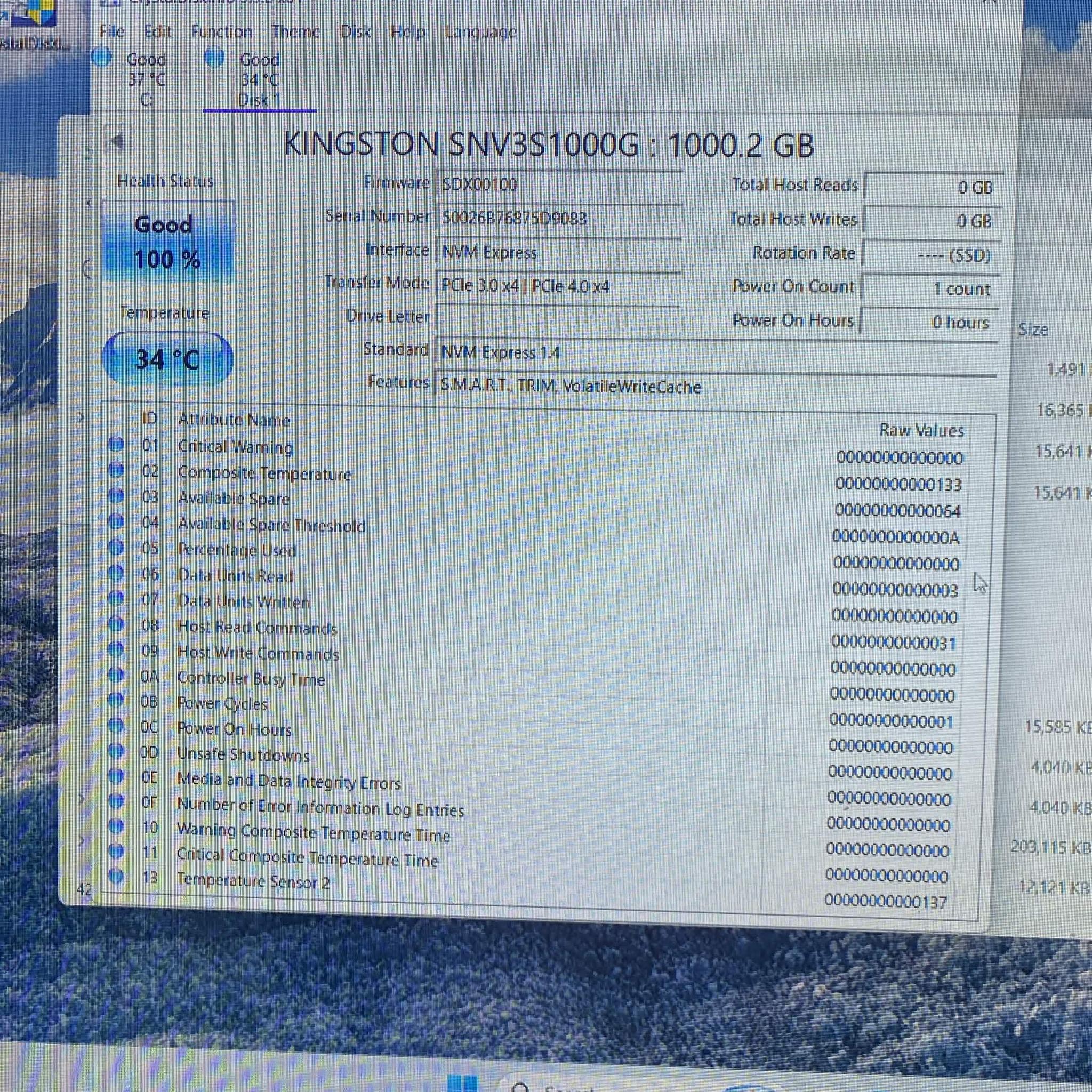1092x1092 pixels.
Task: Click the Size column header in background window
Action: [x=1033, y=330]
